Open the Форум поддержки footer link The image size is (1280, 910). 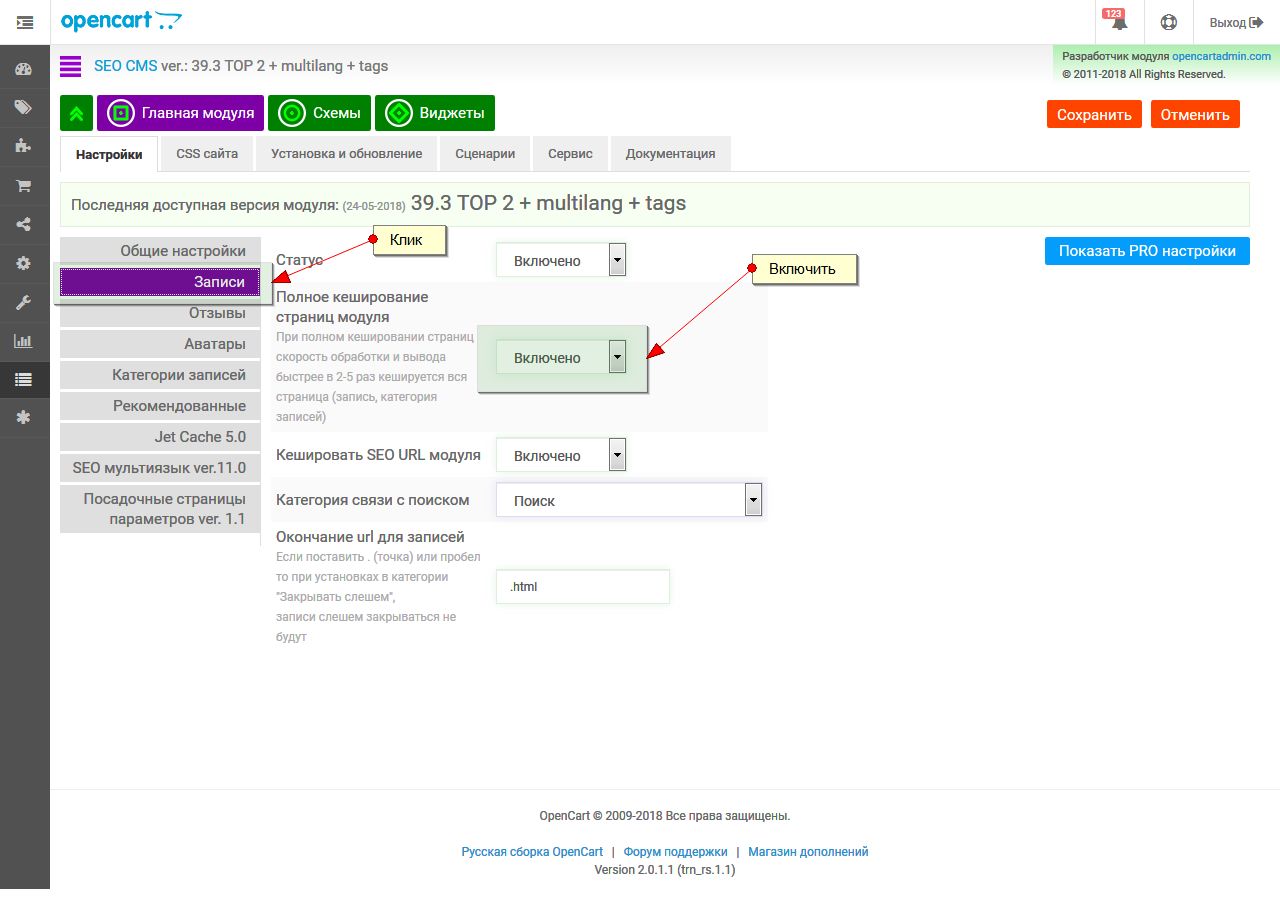pos(676,852)
